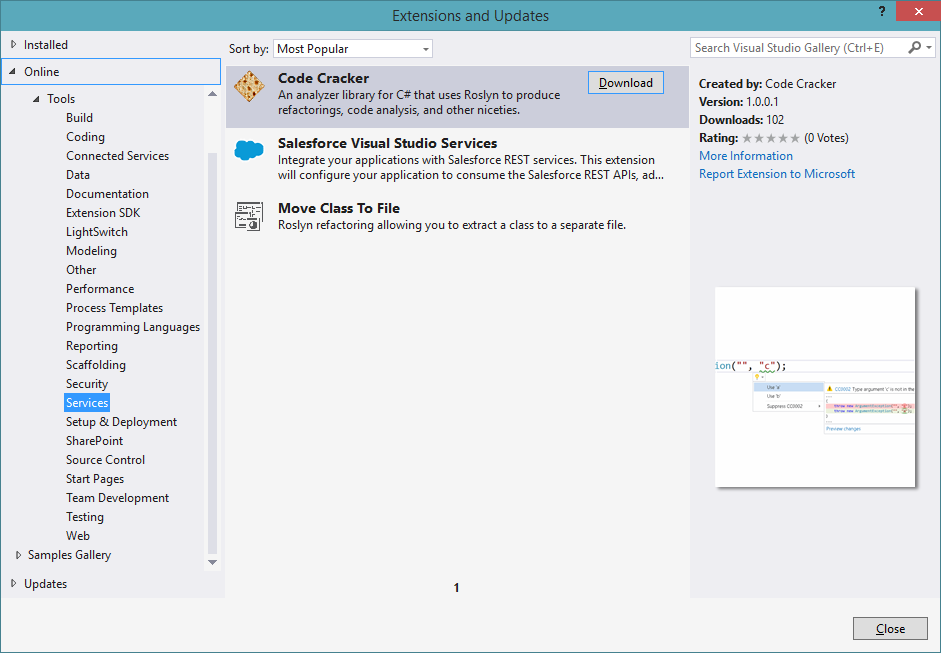Click the Salesforce cloud icon
The width and height of the screenshot is (941, 653).
(x=249, y=151)
